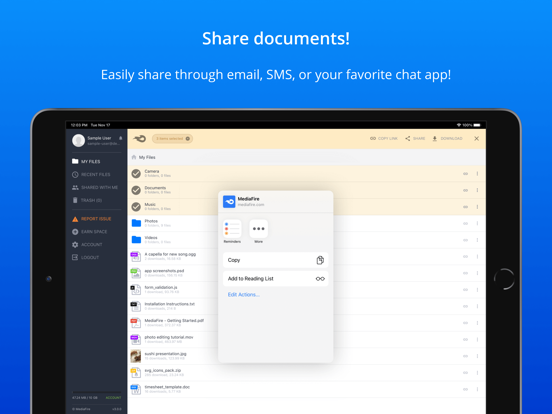The height and width of the screenshot is (414, 552).
Task: Click MediaFire header in share sheet
Action: click(x=276, y=202)
